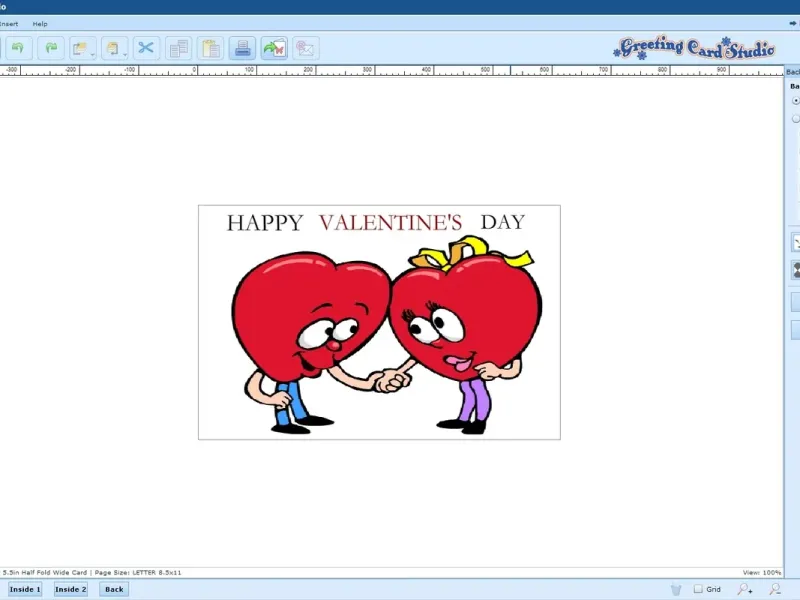This screenshot has height=600, width=800.
Task: Click the Undo arrow icon
Action: pos(19,48)
